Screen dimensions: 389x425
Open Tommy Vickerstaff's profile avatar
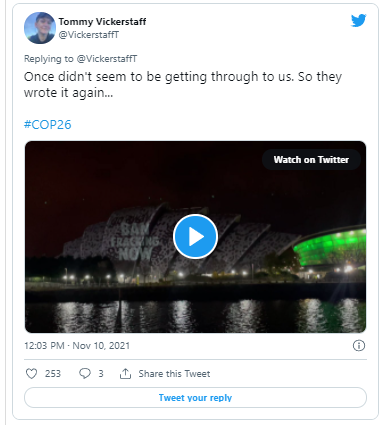pos(40,28)
